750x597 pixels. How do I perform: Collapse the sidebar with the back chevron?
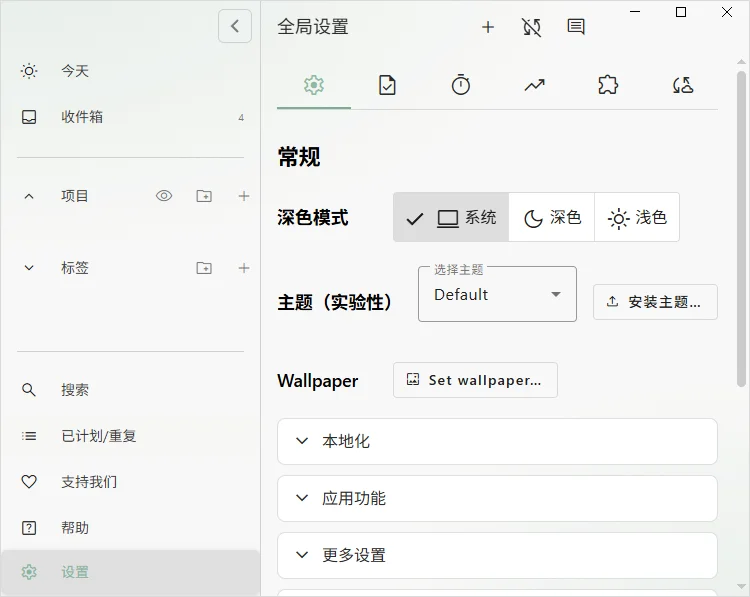pos(235,26)
